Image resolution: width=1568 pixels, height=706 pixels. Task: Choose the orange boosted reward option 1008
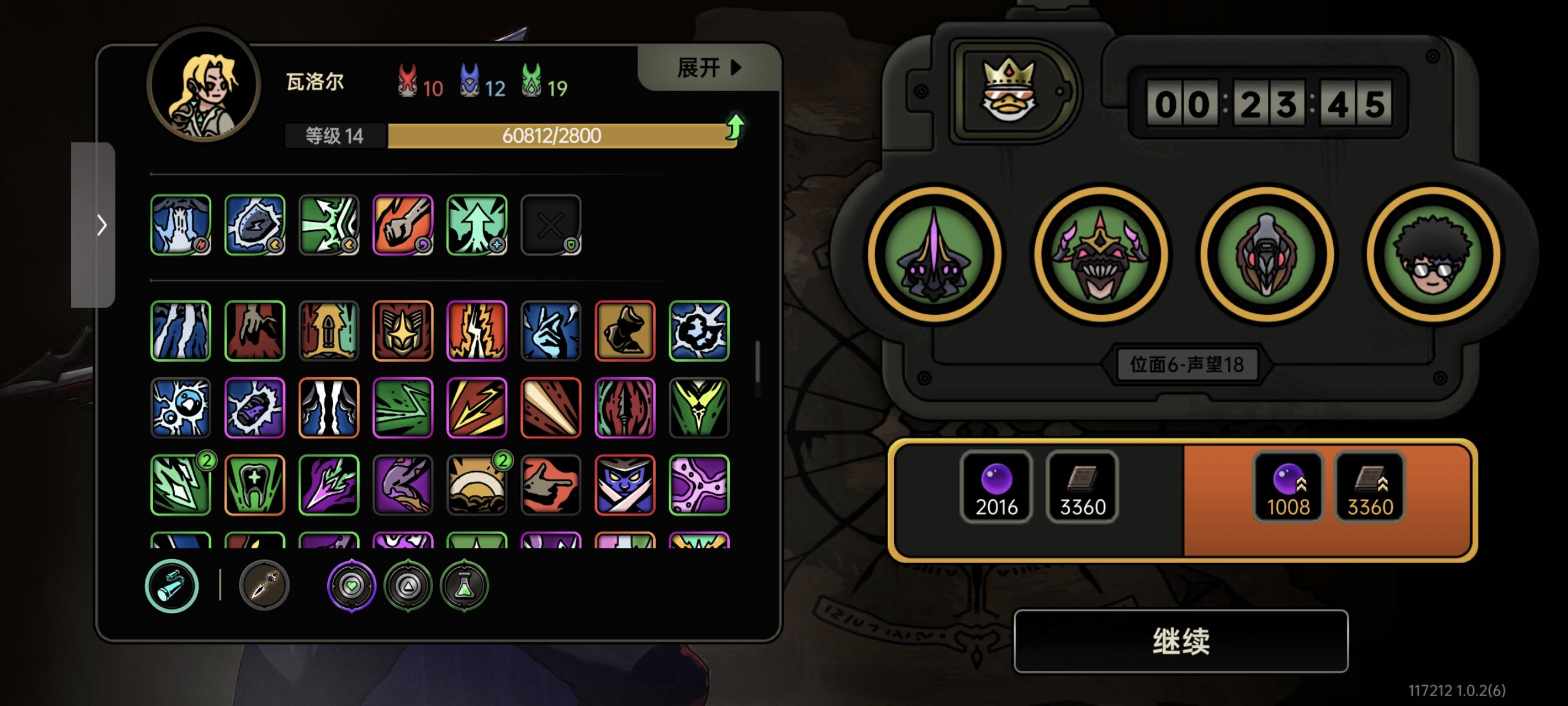pyautogui.click(x=1328, y=498)
